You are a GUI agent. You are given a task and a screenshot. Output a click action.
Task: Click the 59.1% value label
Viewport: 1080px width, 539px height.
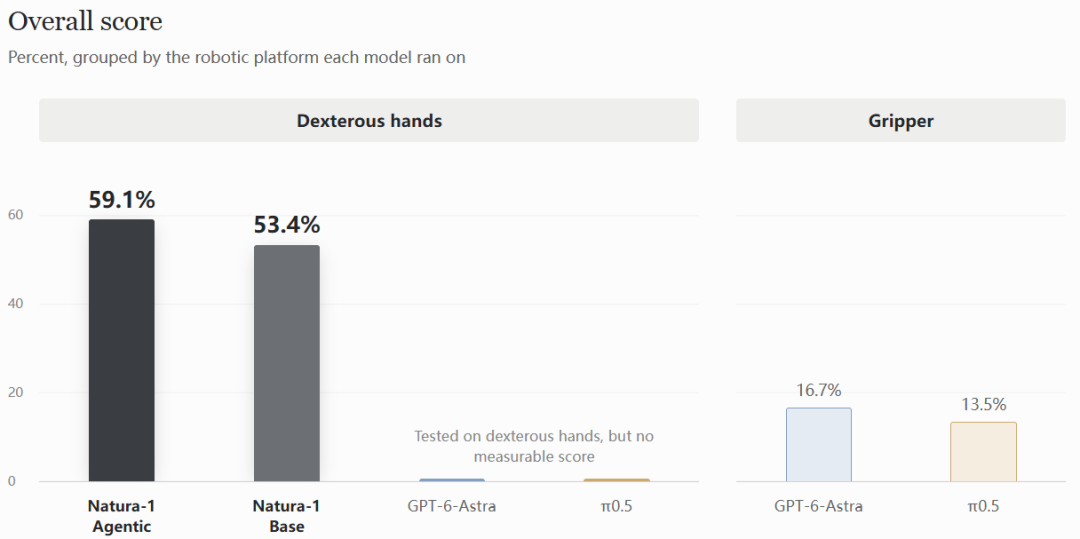tap(122, 200)
